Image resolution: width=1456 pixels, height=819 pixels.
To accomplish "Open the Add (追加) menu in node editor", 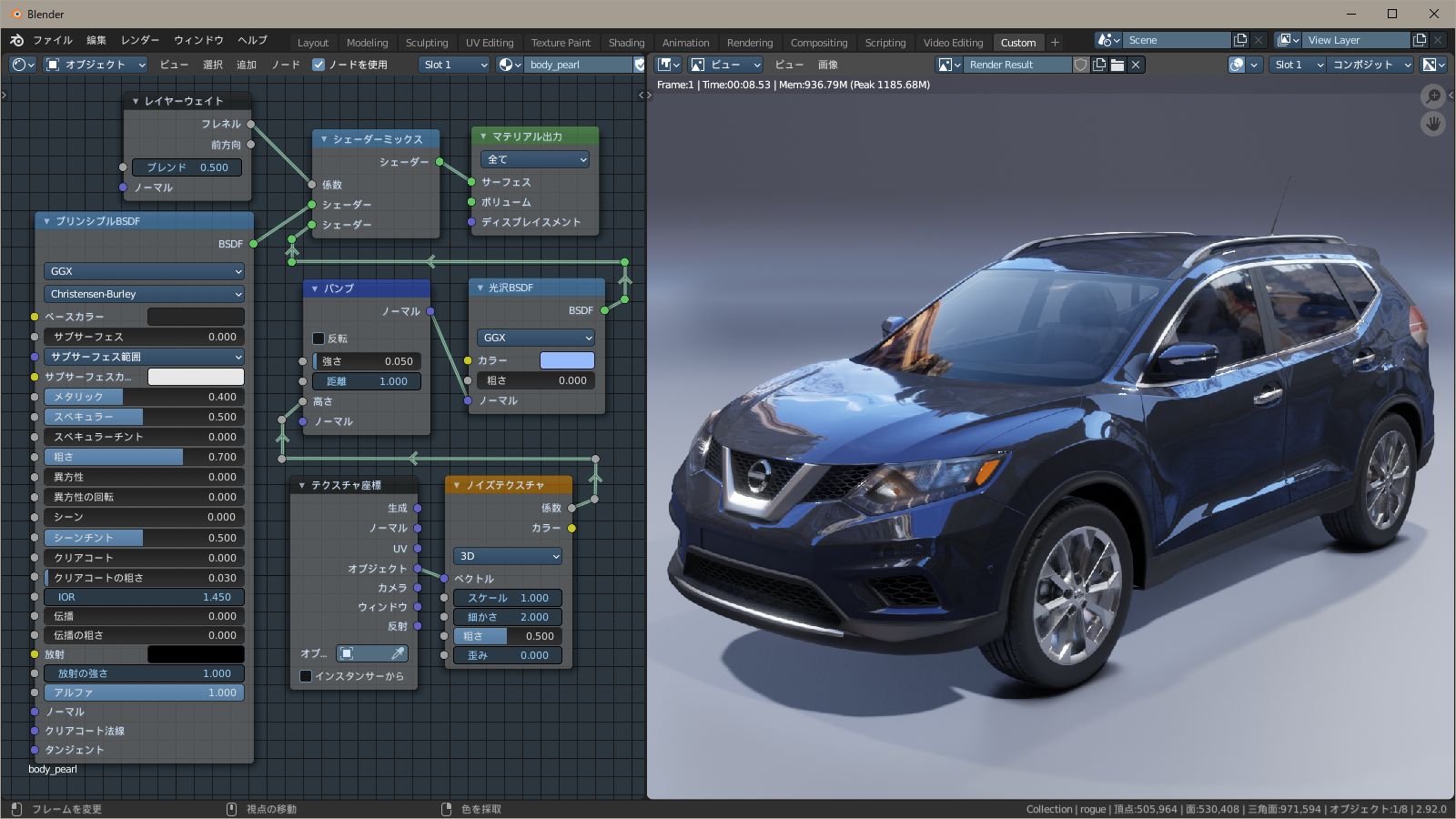I will click(247, 65).
